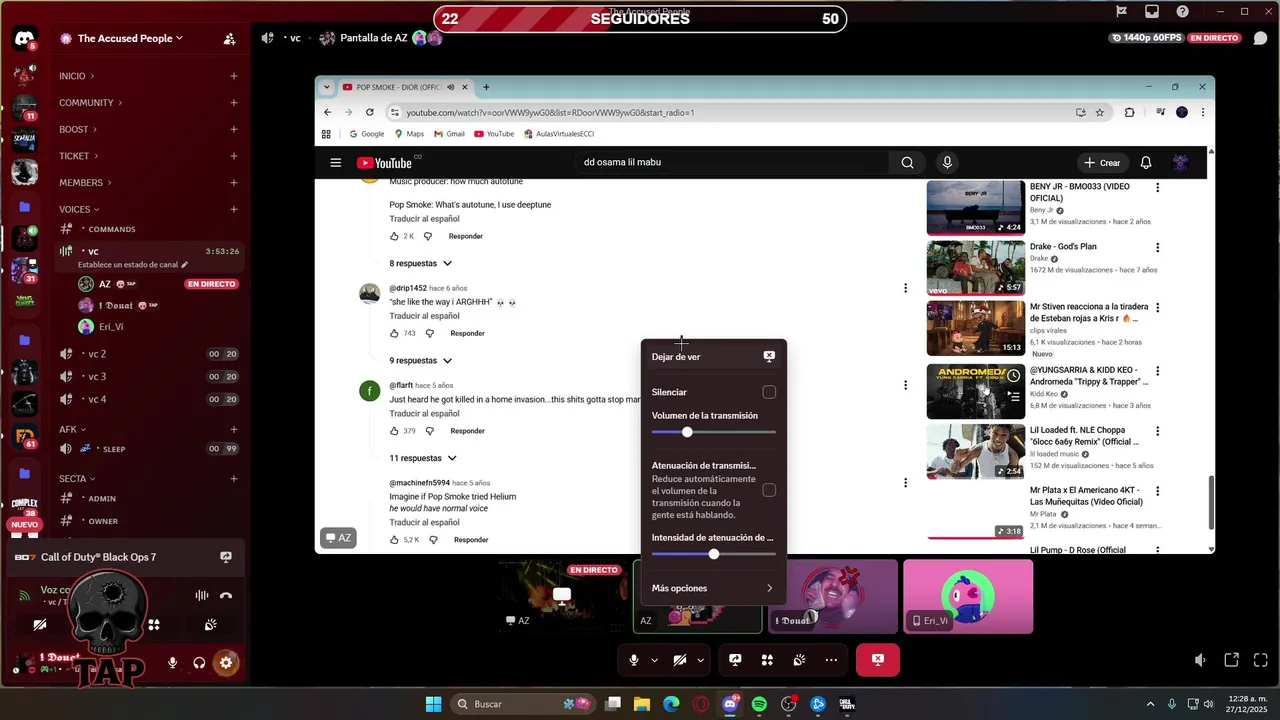This screenshot has height=720, width=1280.
Task: Open activities icon in the voice panel
Action: pyautogui.click(x=154, y=625)
